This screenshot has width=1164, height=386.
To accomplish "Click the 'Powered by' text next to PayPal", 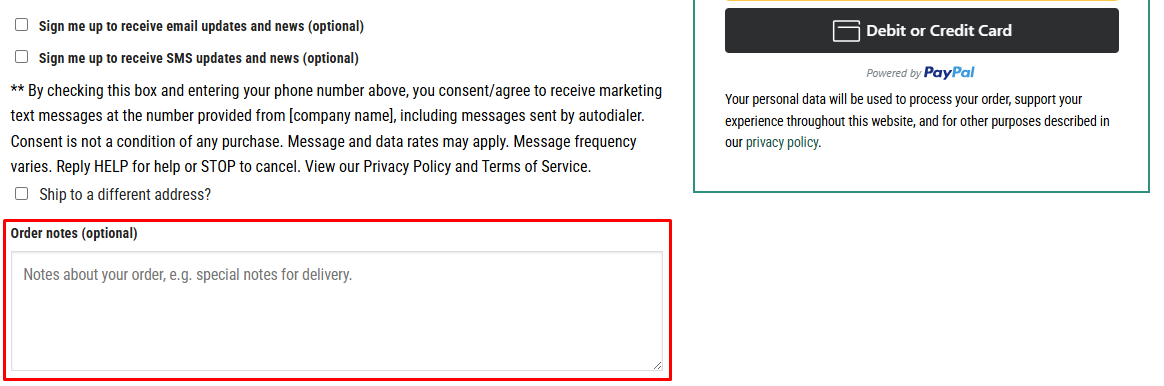I will tap(894, 73).
